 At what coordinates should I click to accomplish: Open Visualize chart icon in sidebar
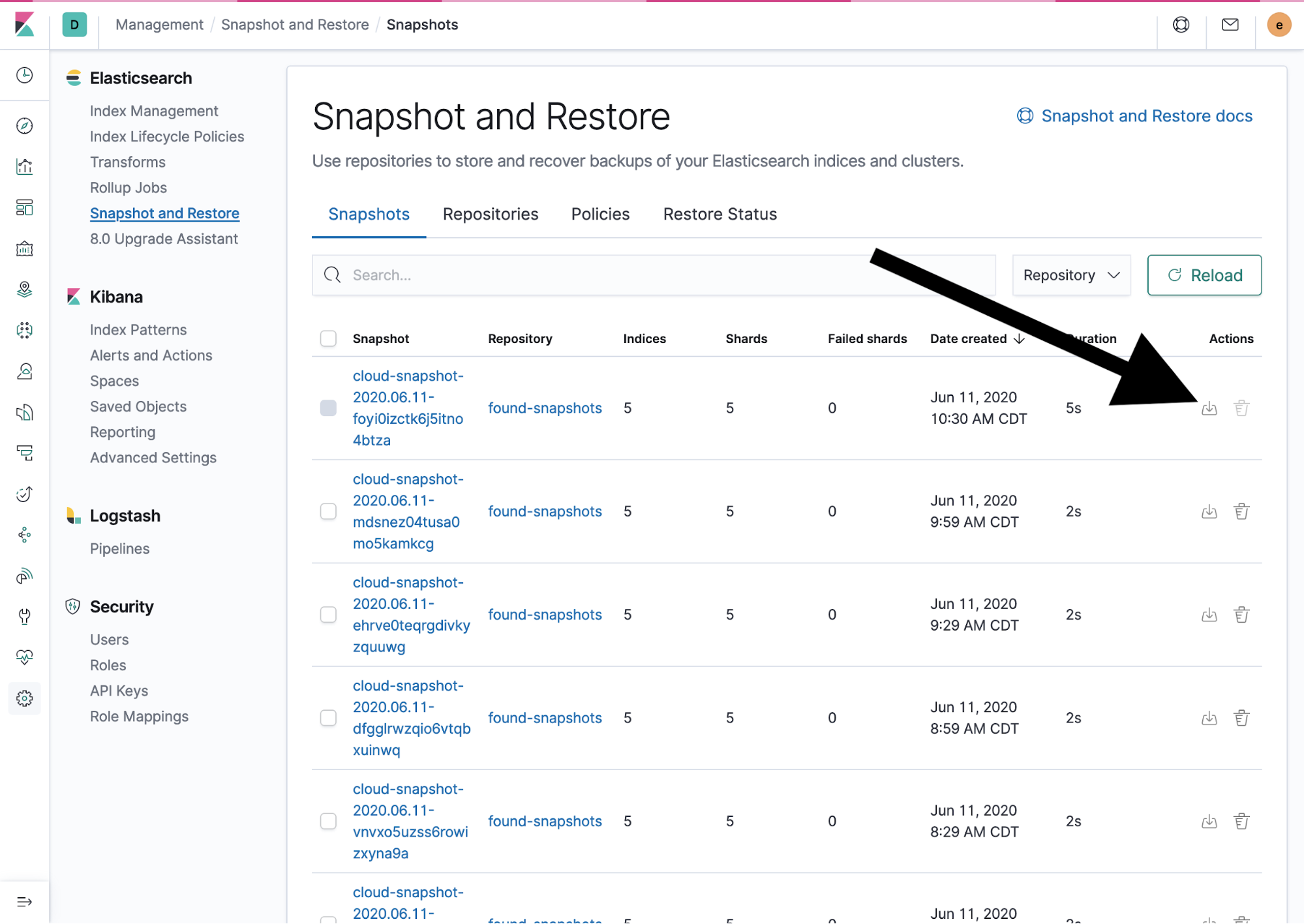(x=25, y=166)
